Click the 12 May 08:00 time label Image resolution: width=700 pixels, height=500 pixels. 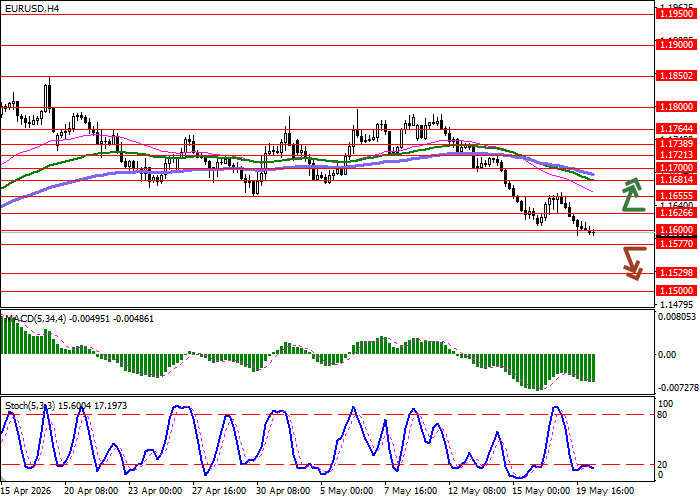click(476, 491)
